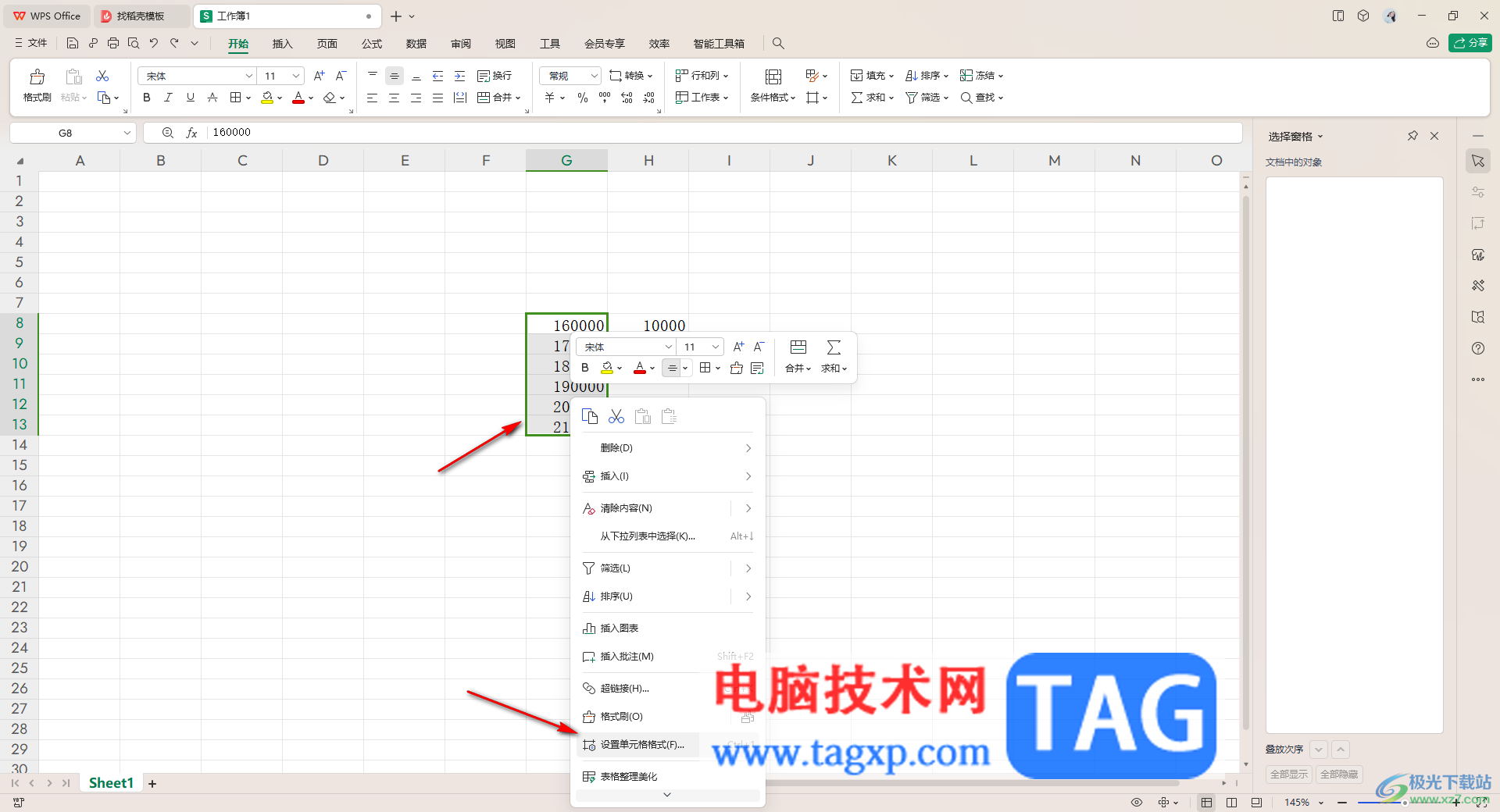Viewport: 1500px width, 812px height.
Task: Click the add new sheet plus icon
Action: [152, 783]
